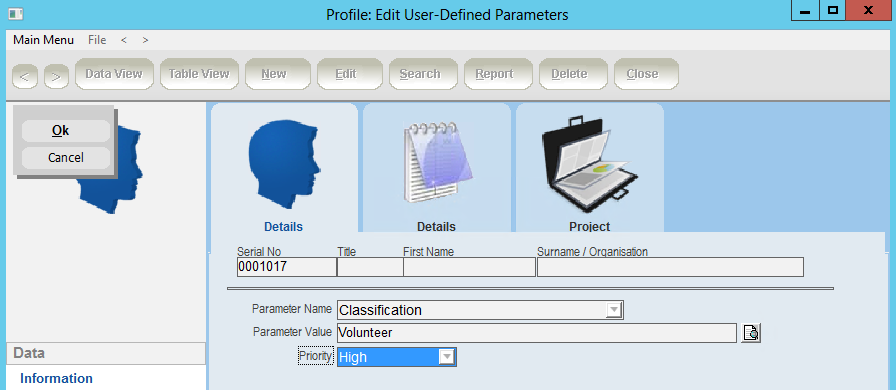Click the Report toolbar button
This screenshot has height=390, width=896.
[x=498, y=74]
